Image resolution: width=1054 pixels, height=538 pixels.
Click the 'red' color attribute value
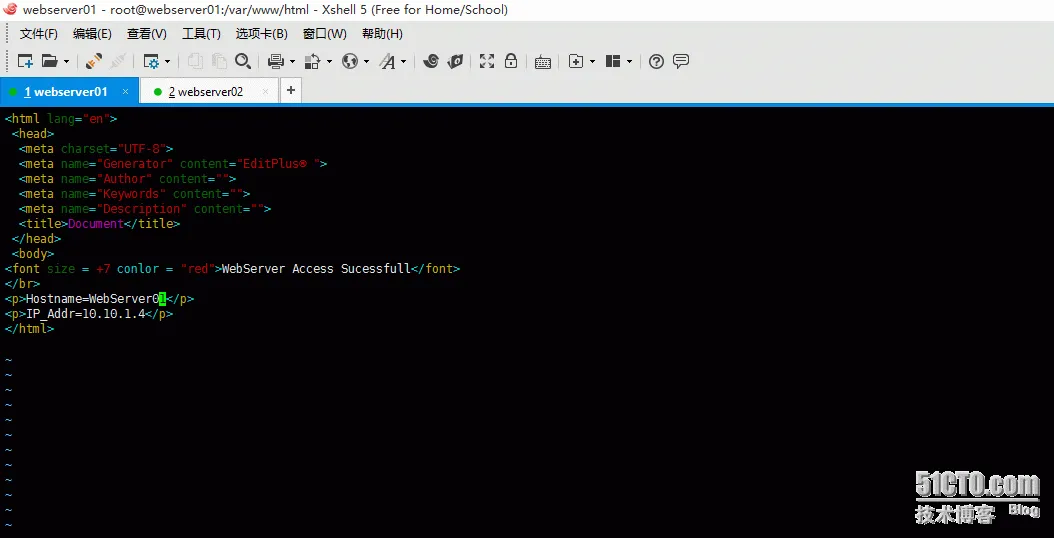[198, 269]
